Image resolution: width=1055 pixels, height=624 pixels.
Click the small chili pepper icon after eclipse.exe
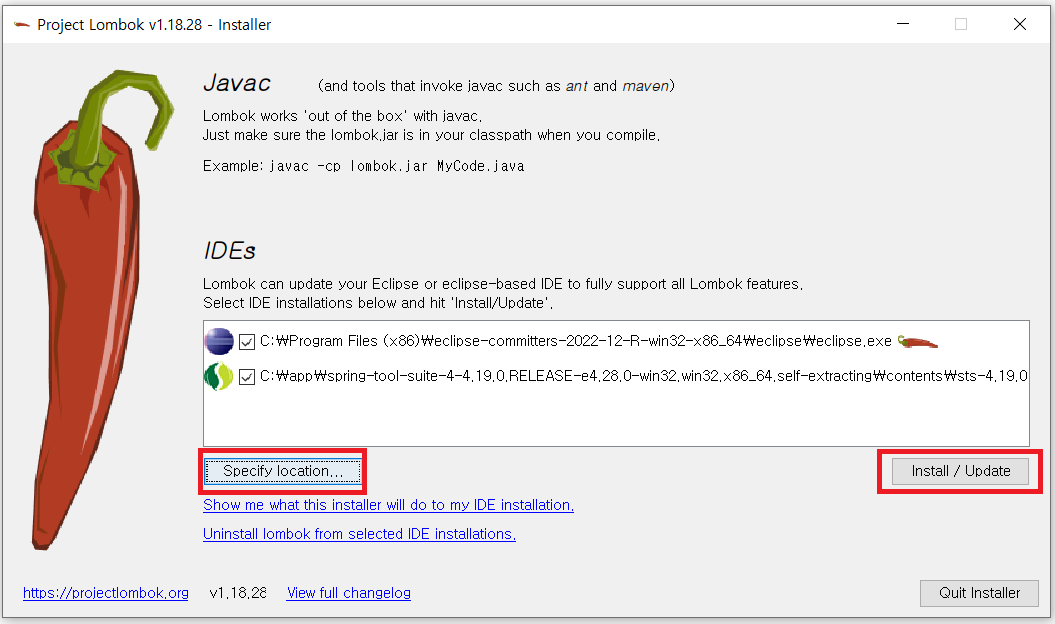[918, 342]
